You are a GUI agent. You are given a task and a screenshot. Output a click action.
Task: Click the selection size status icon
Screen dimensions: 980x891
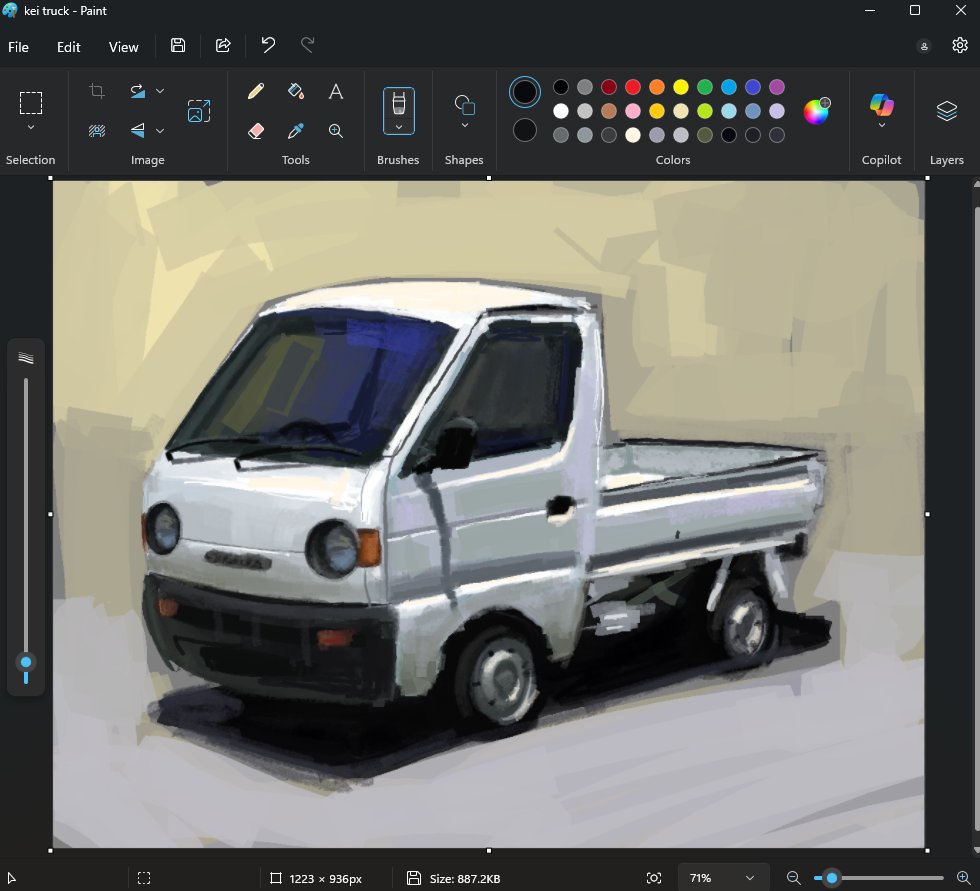point(144,878)
